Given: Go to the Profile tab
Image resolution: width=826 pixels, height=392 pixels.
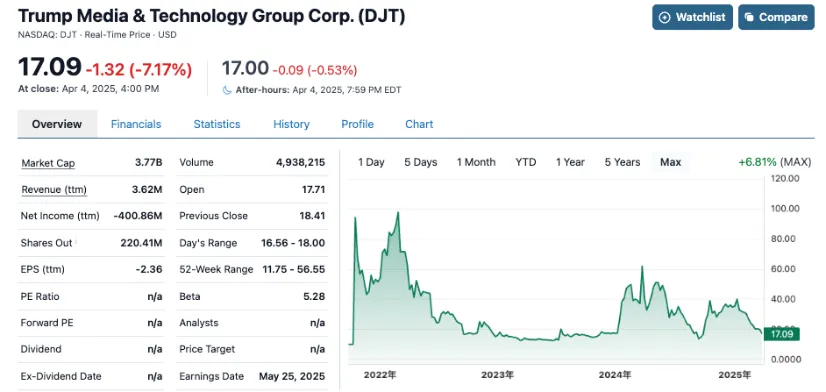Looking at the screenshot, I should [358, 124].
